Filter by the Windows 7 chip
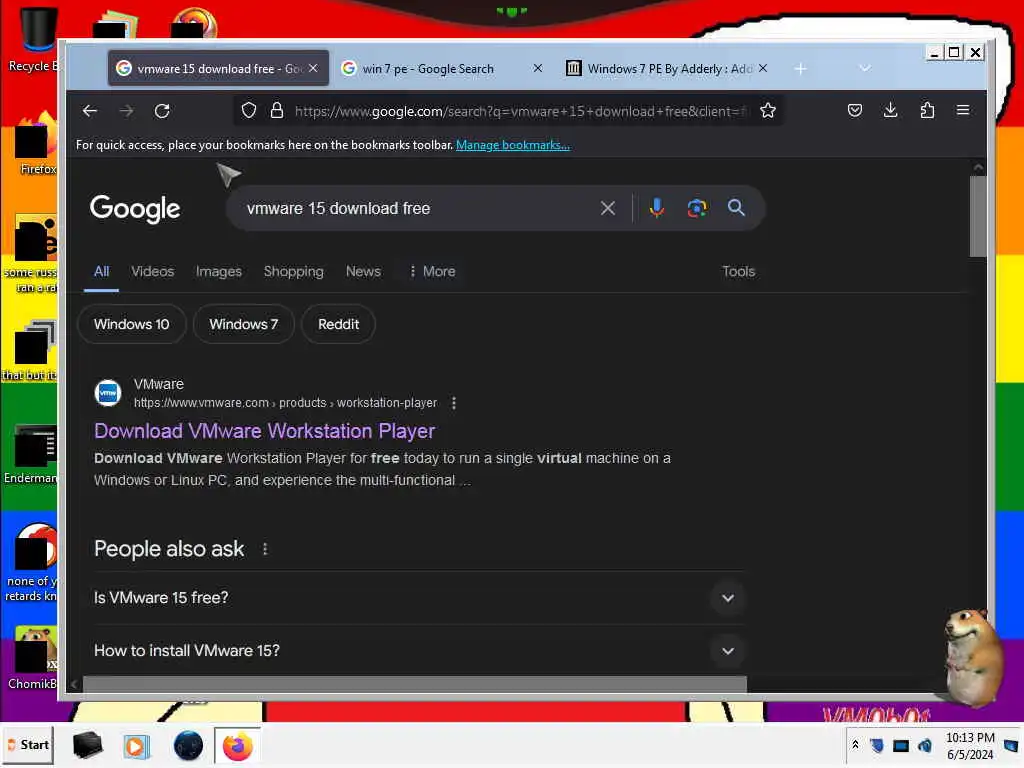1024x768 pixels. click(244, 325)
